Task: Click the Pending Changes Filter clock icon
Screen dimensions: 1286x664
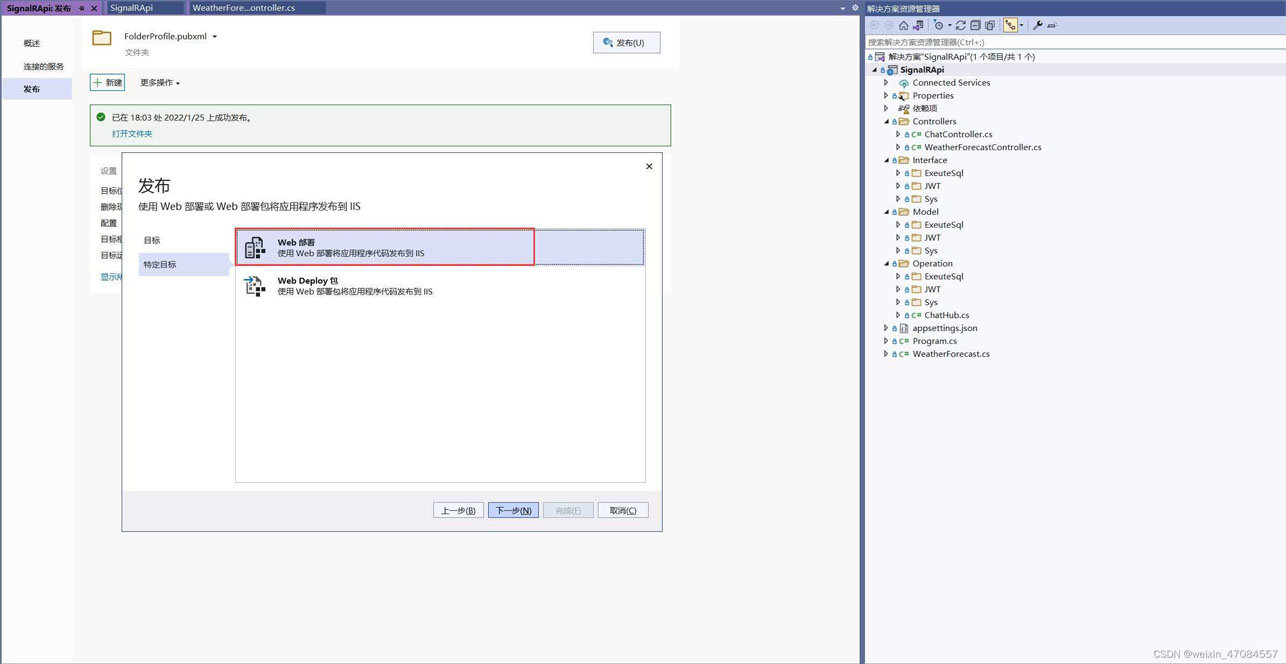Action: [x=939, y=25]
